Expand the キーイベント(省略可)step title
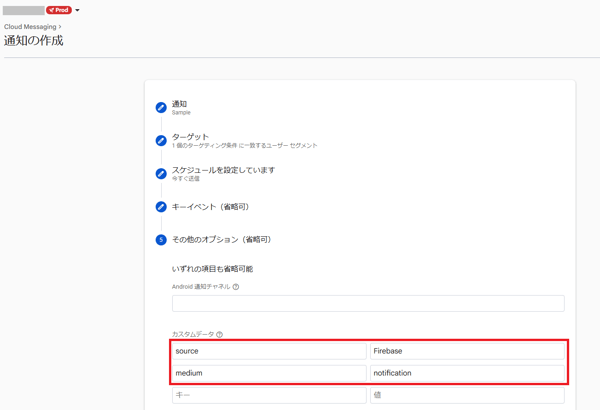This screenshot has height=410, width=600. [210, 207]
